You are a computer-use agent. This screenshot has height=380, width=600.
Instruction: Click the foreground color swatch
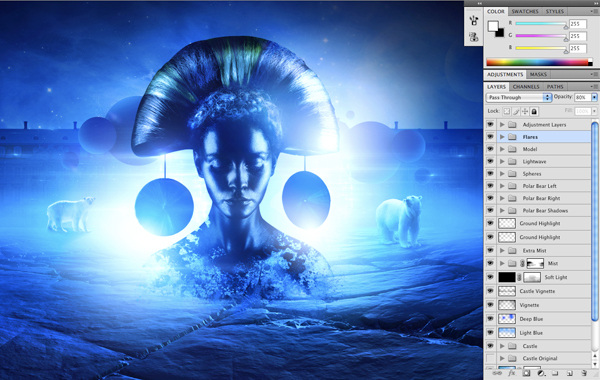(493, 26)
